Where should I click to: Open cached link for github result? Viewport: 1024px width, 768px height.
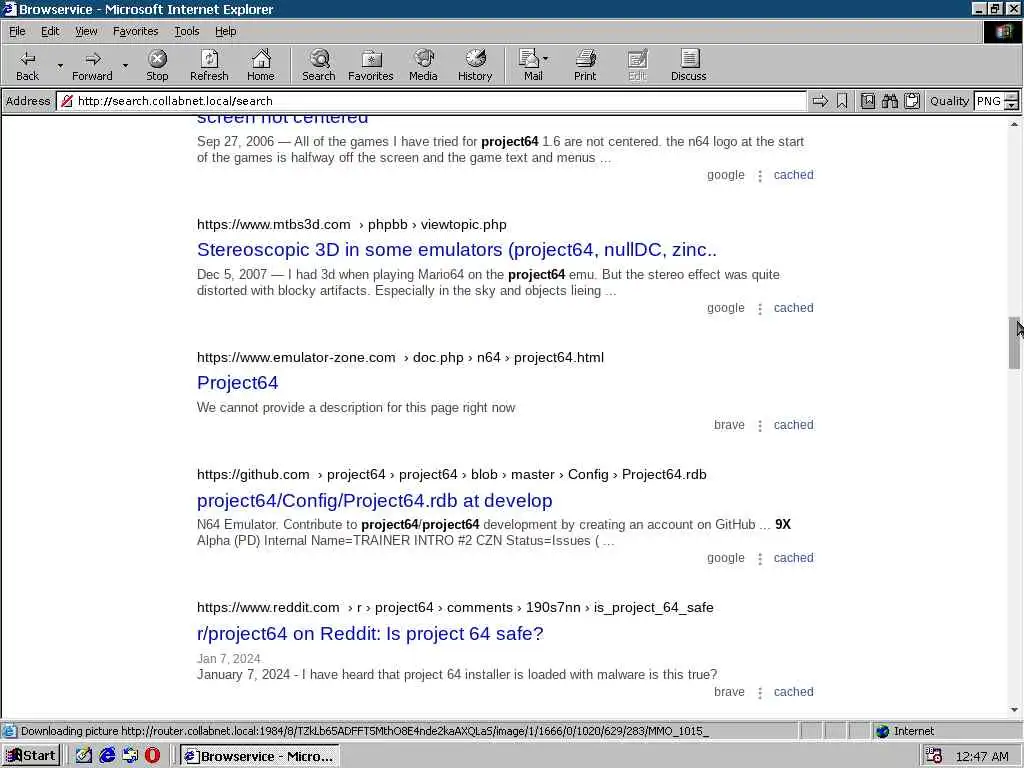click(x=793, y=558)
